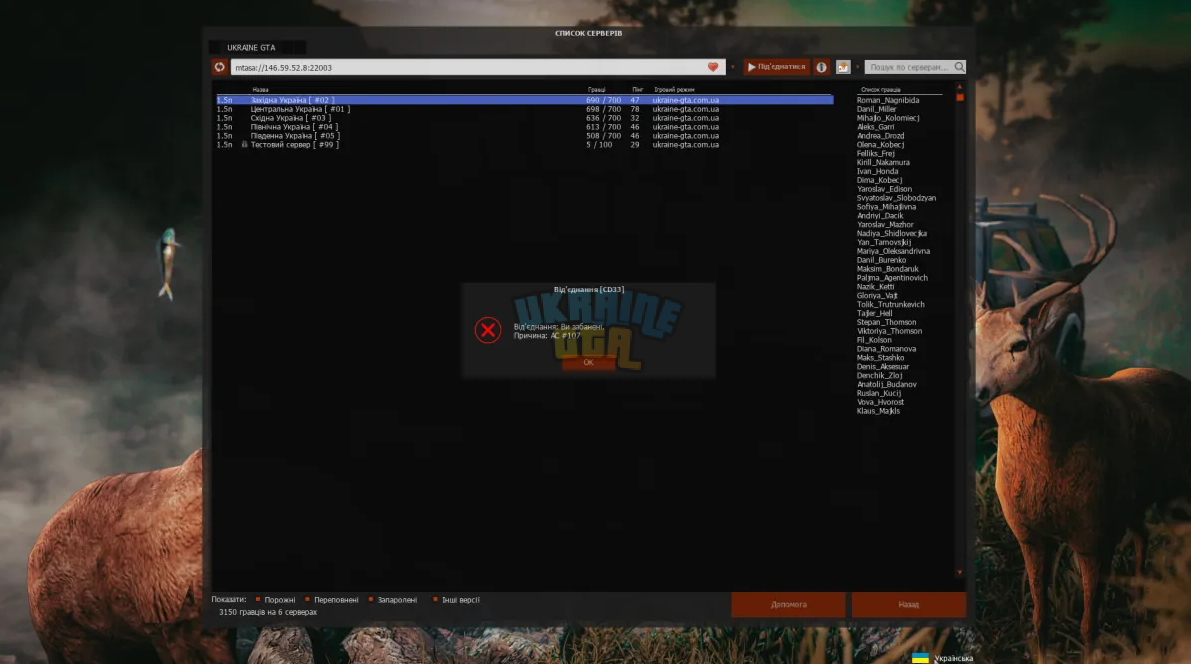This screenshot has height=664, width=1191.
Task: Click player Ivan_Honda in list
Action: click(877, 171)
